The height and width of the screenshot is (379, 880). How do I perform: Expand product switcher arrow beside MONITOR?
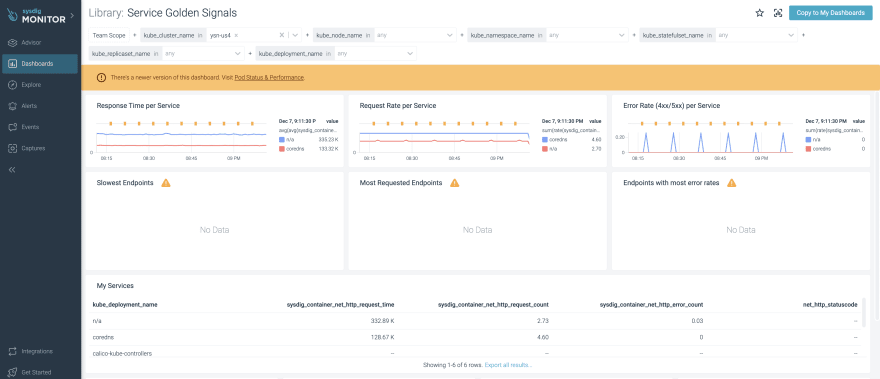click(72, 15)
